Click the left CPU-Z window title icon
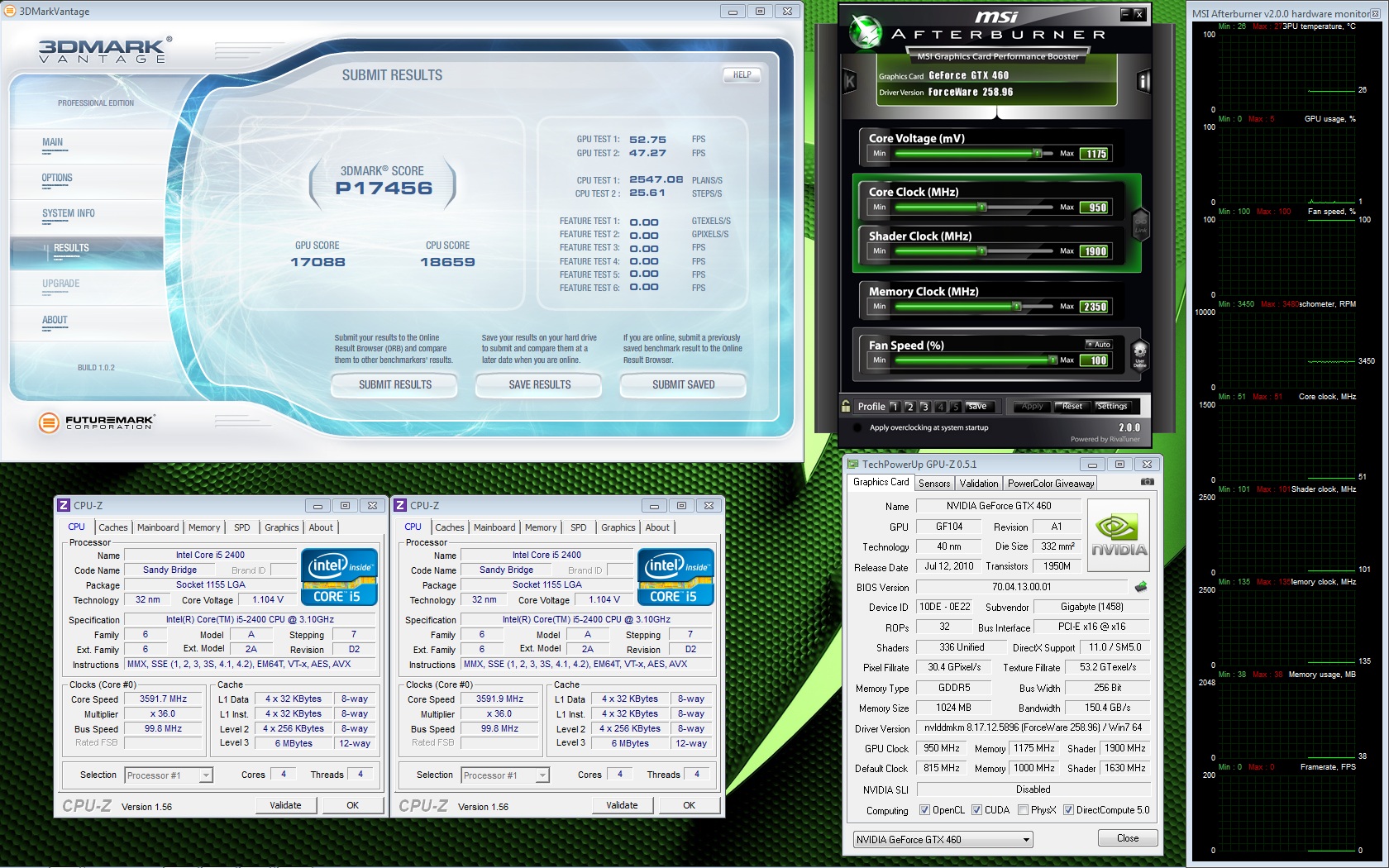Screen dimensions: 1389x868 click(x=64, y=505)
